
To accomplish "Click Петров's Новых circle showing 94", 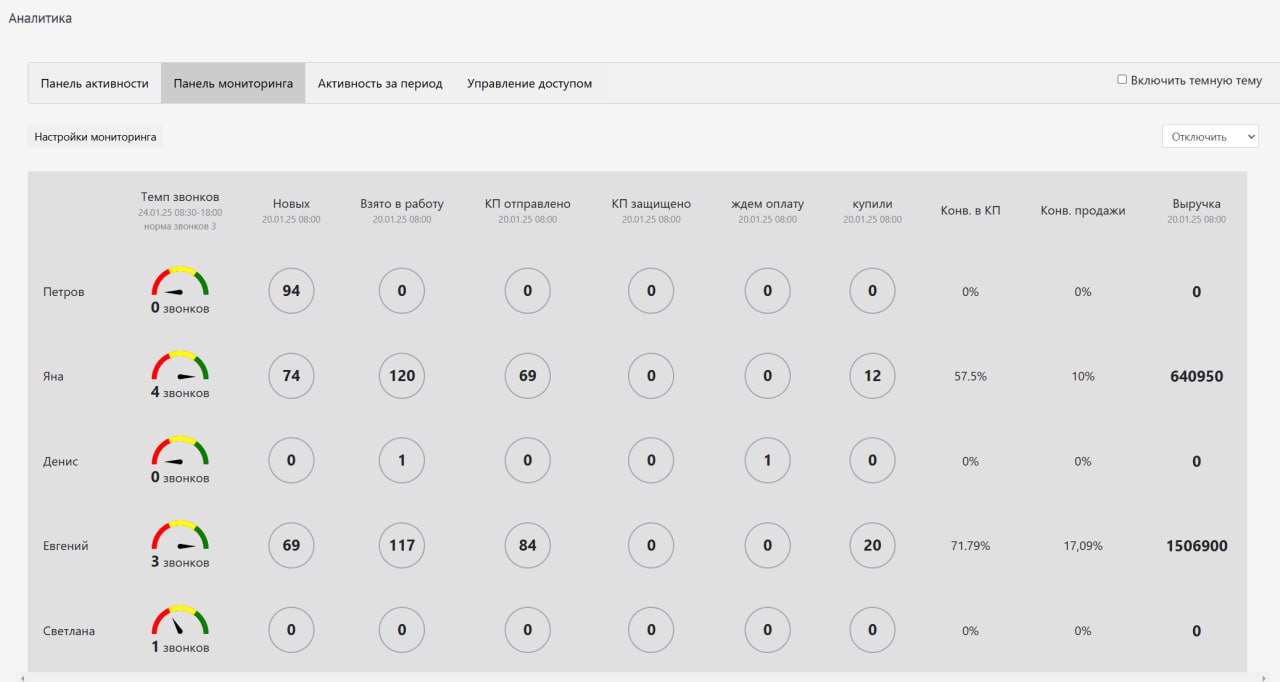I will [292, 291].
